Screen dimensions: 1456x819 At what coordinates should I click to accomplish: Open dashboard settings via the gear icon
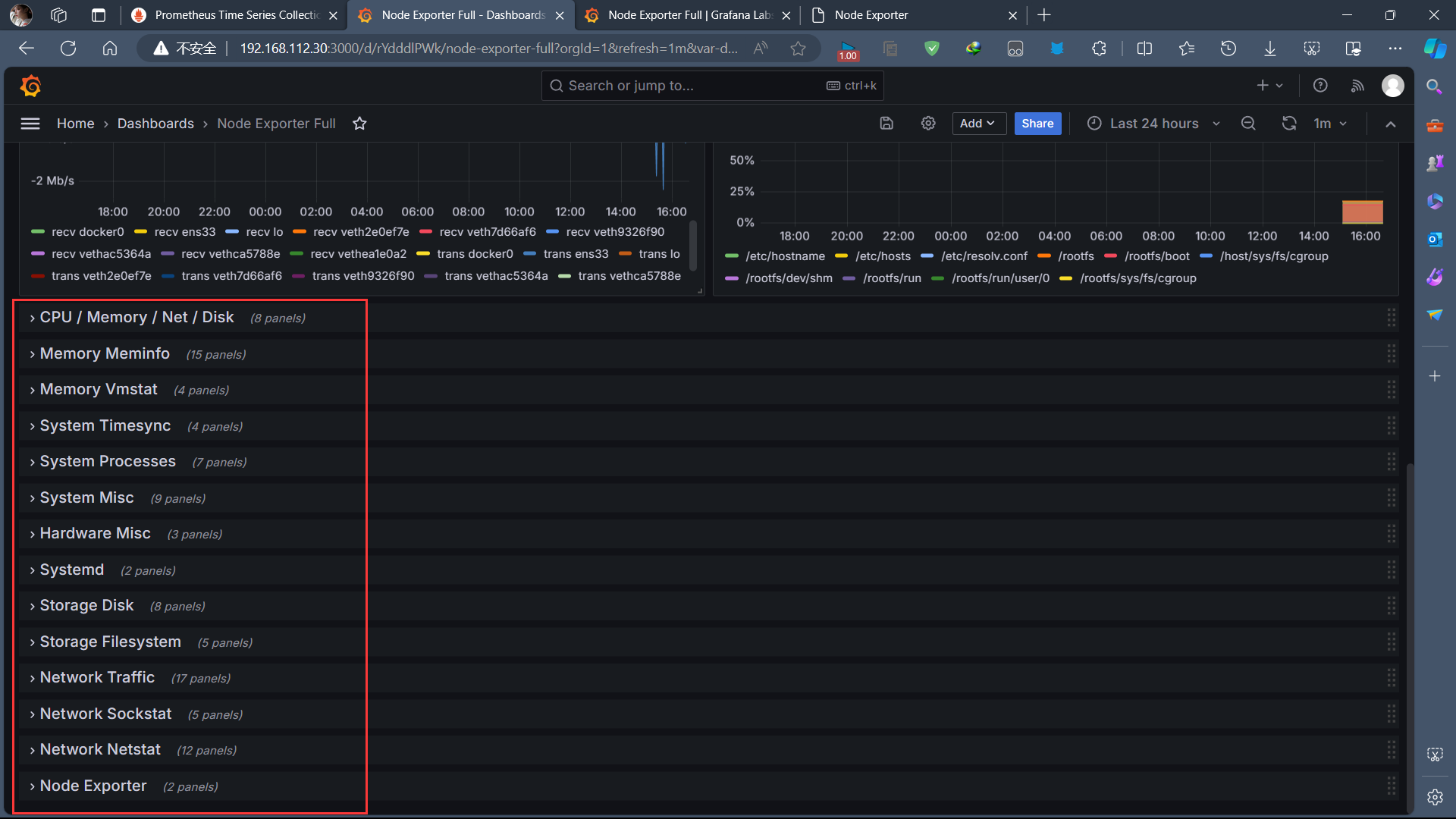(x=928, y=123)
